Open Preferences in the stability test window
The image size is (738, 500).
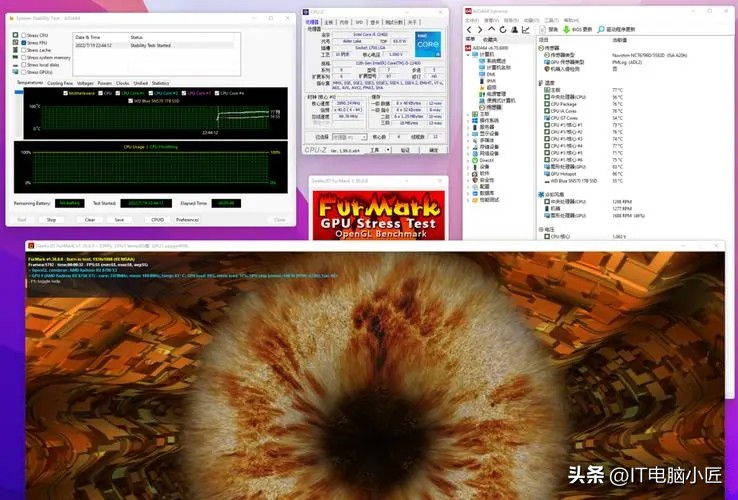click(187, 220)
